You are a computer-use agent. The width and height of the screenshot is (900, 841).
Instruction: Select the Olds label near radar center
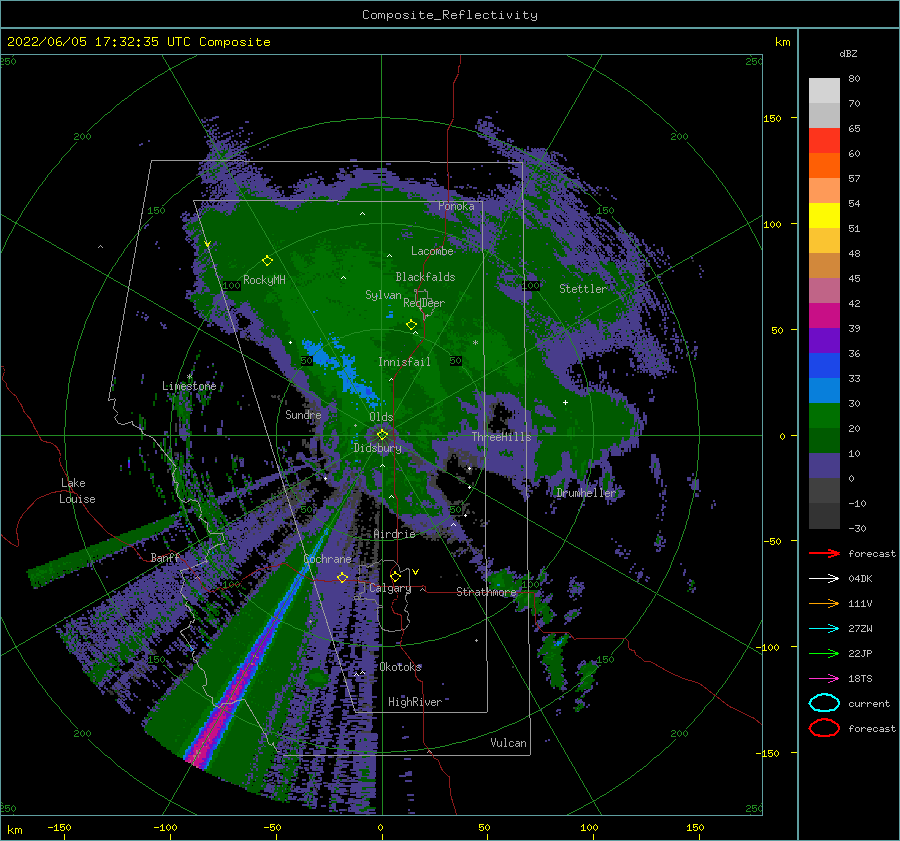coord(381,416)
